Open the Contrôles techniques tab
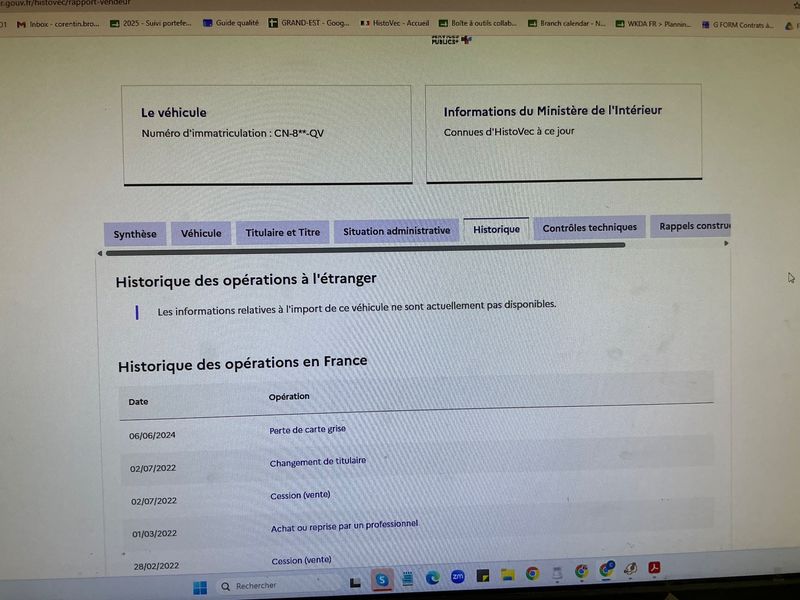 pos(589,228)
